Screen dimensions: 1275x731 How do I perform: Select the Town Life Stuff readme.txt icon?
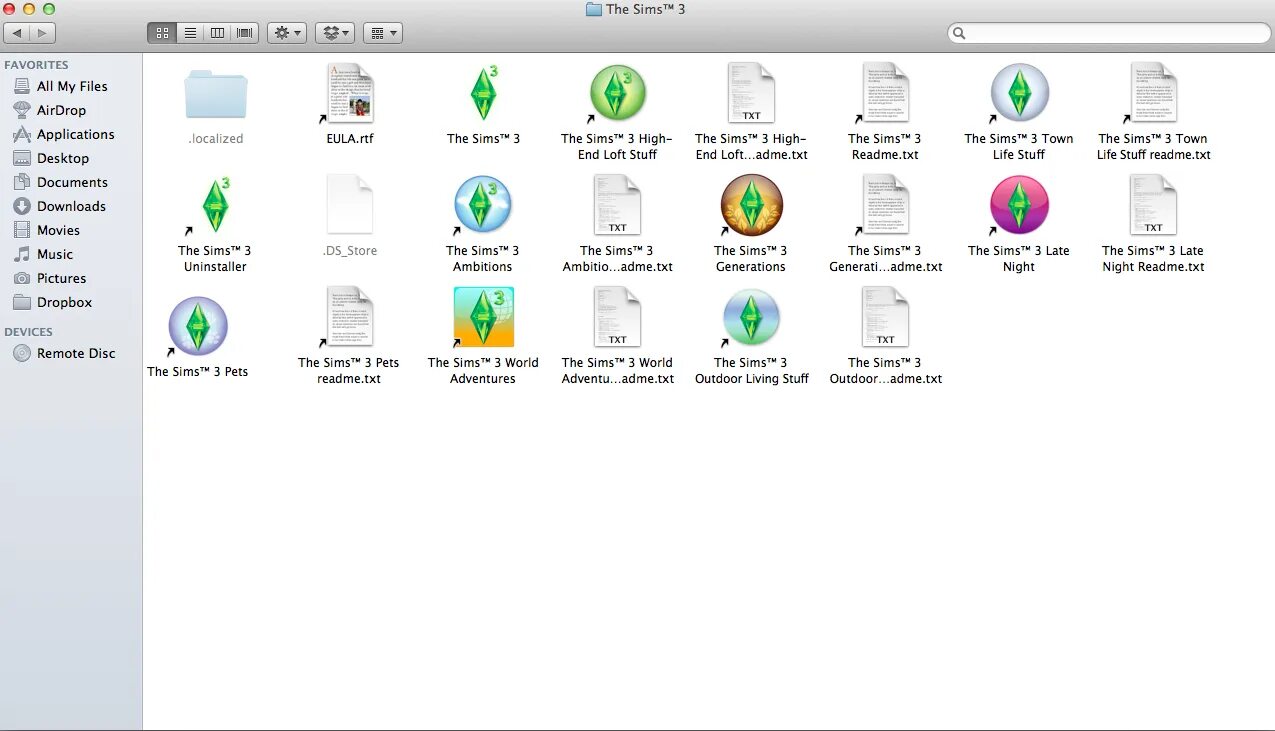[1153, 93]
